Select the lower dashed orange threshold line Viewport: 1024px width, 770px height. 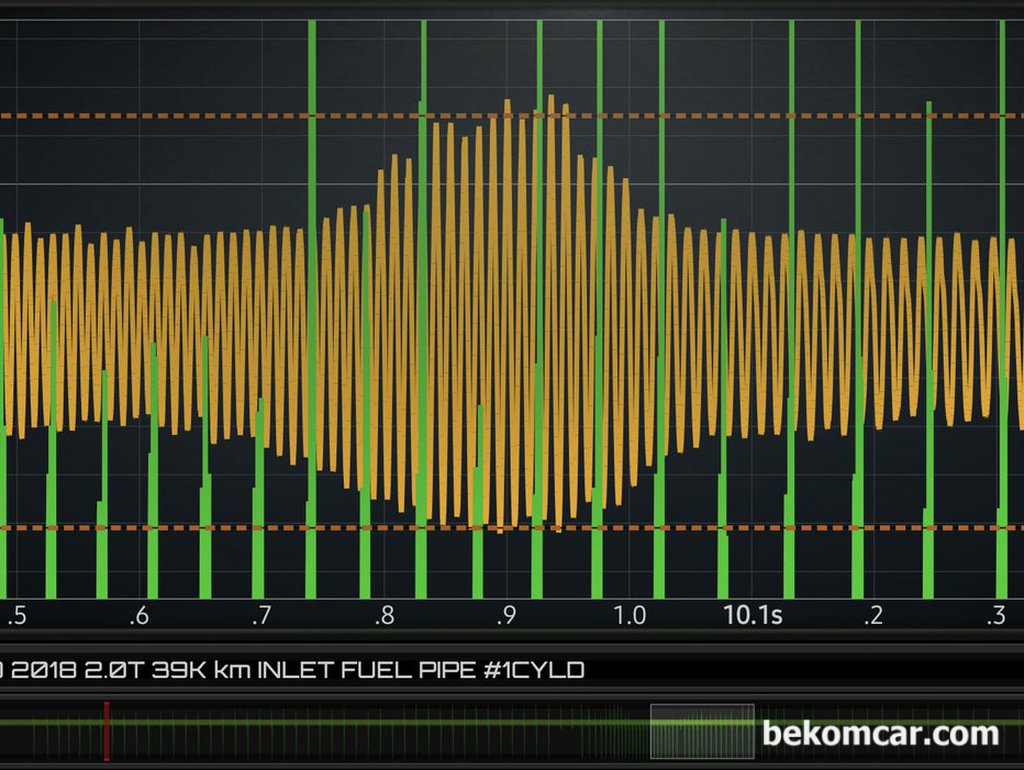(200, 527)
